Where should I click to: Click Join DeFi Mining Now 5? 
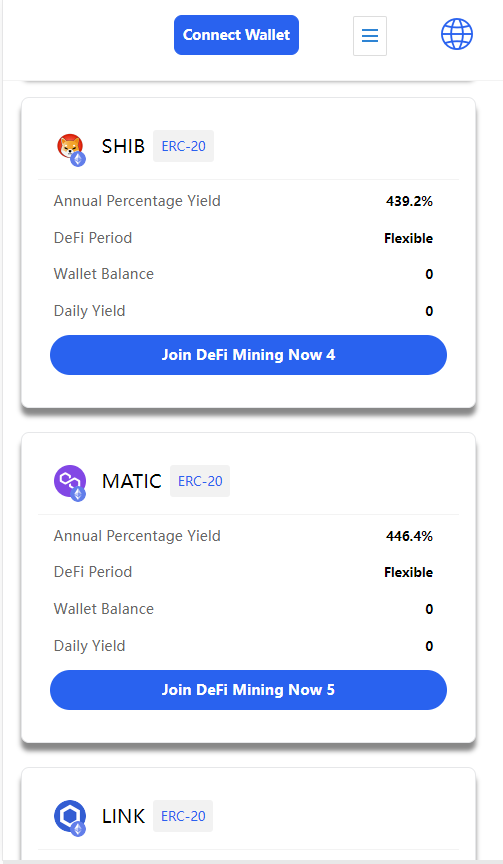click(248, 690)
